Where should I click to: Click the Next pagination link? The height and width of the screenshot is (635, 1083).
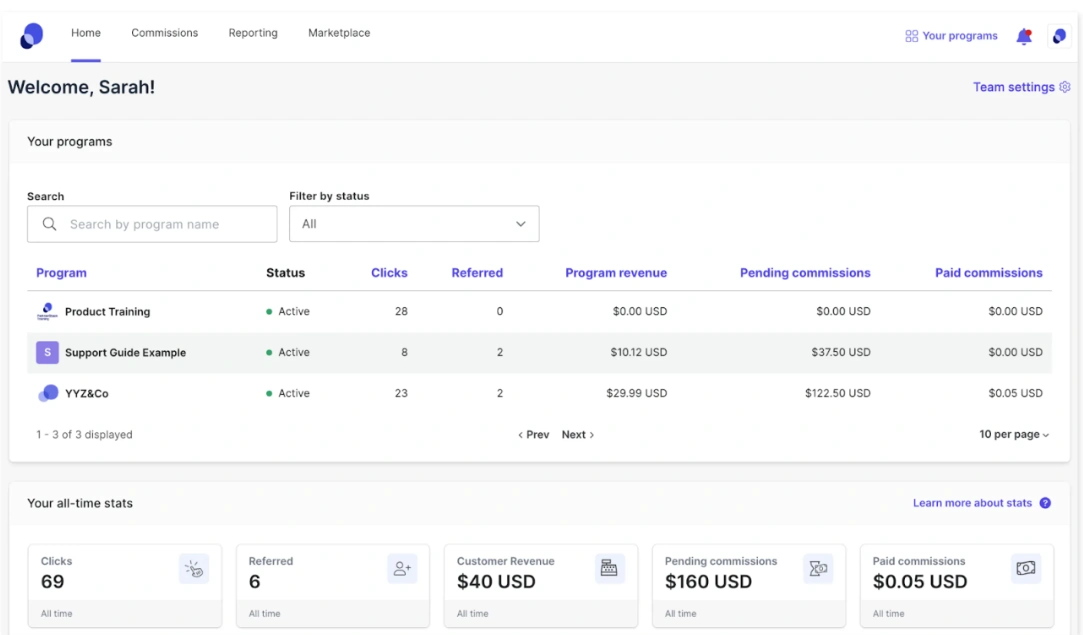coord(578,434)
